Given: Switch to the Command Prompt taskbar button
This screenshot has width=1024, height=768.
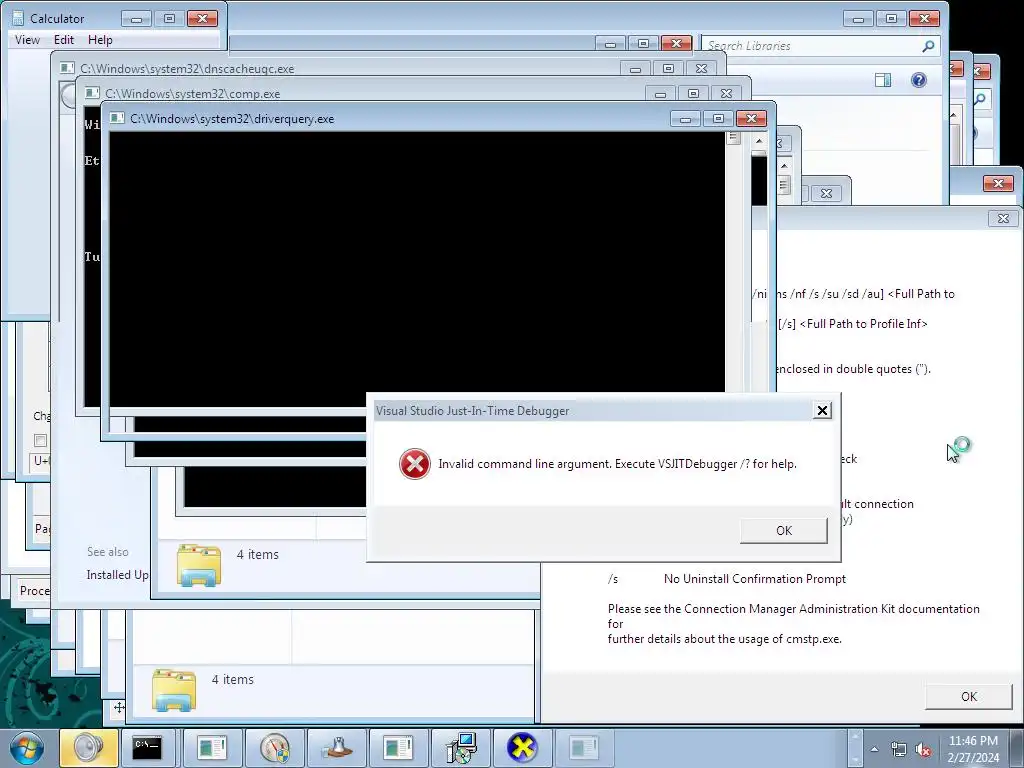Looking at the screenshot, I should pyautogui.click(x=147, y=748).
